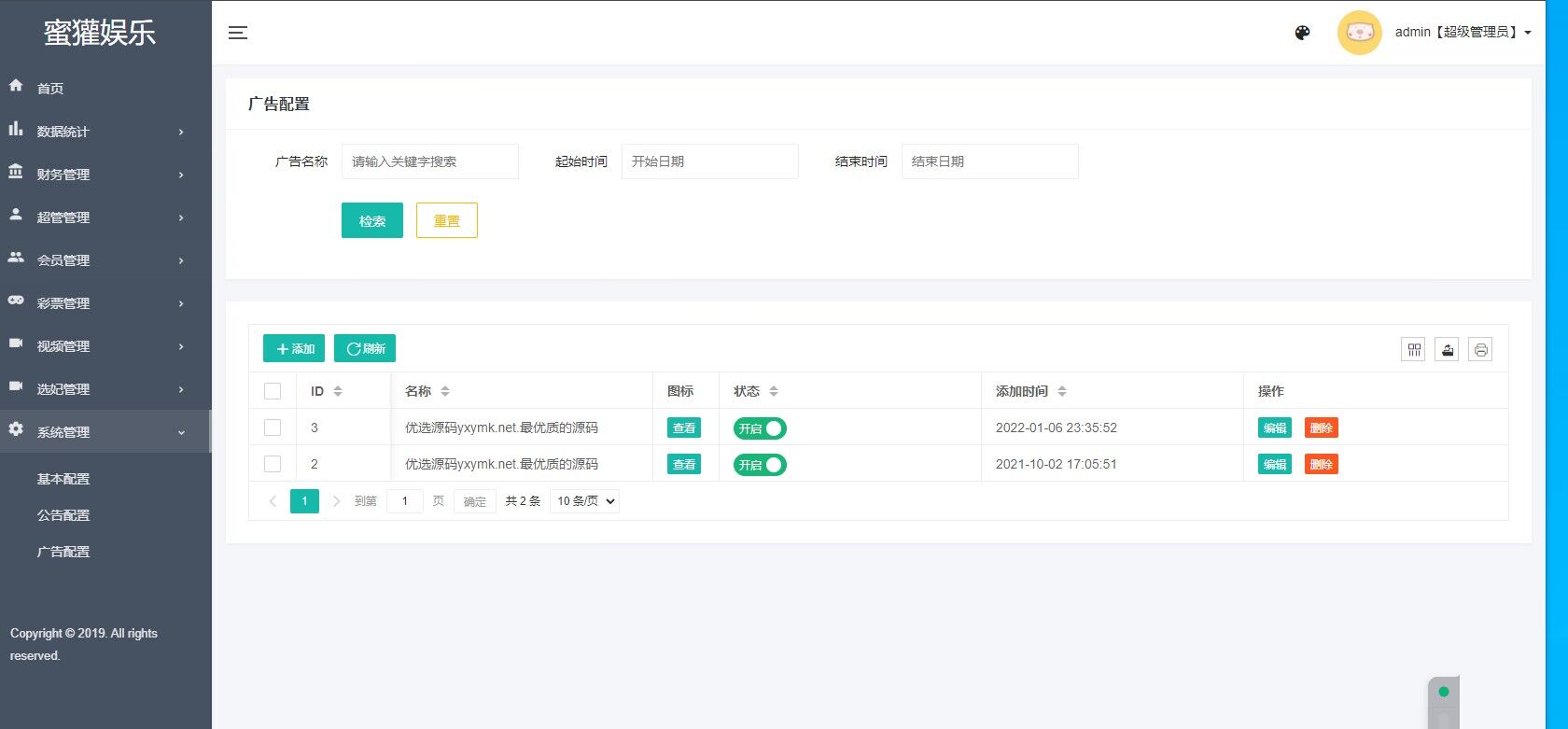The width and height of the screenshot is (1568, 729).
Task: Click 编辑 for the ID 2 row
Action: tap(1275, 464)
